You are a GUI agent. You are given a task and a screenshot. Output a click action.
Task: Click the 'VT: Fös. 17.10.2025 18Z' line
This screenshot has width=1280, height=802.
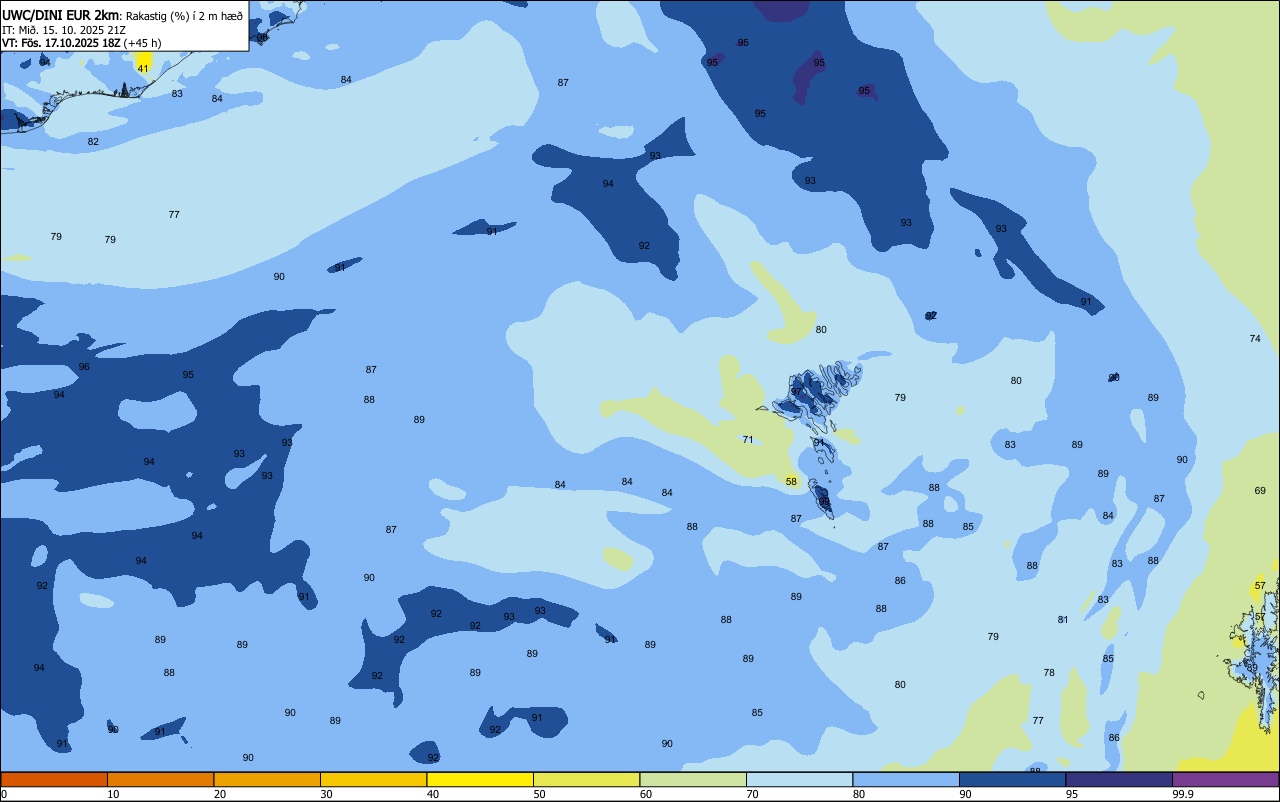tap(61, 43)
